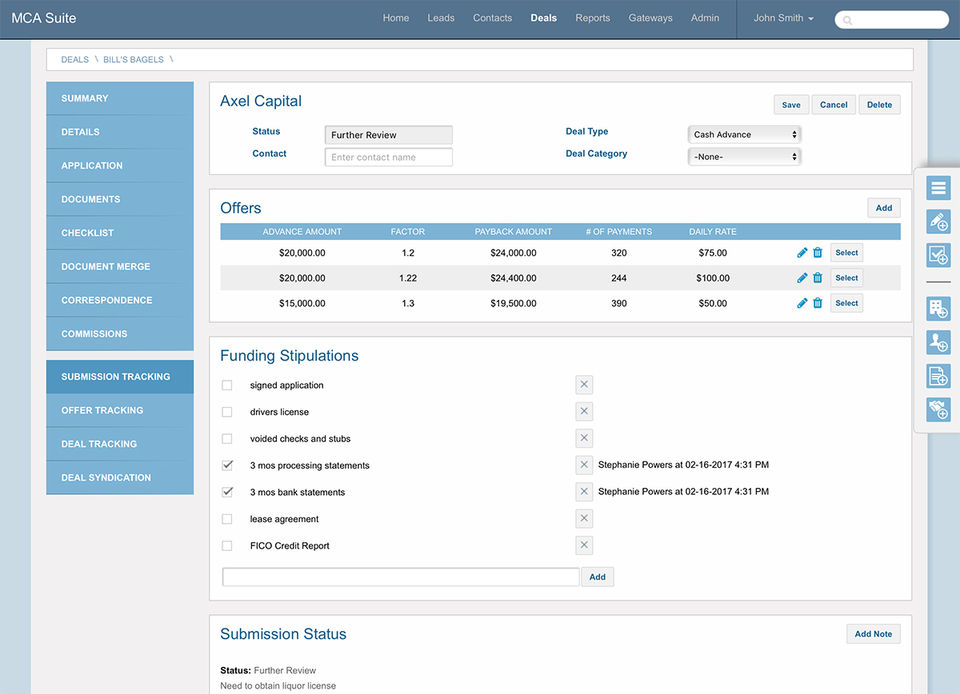The width and height of the screenshot is (960, 694).
Task: Click the add task checkbox-plus icon
Action: (x=938, y=255)
